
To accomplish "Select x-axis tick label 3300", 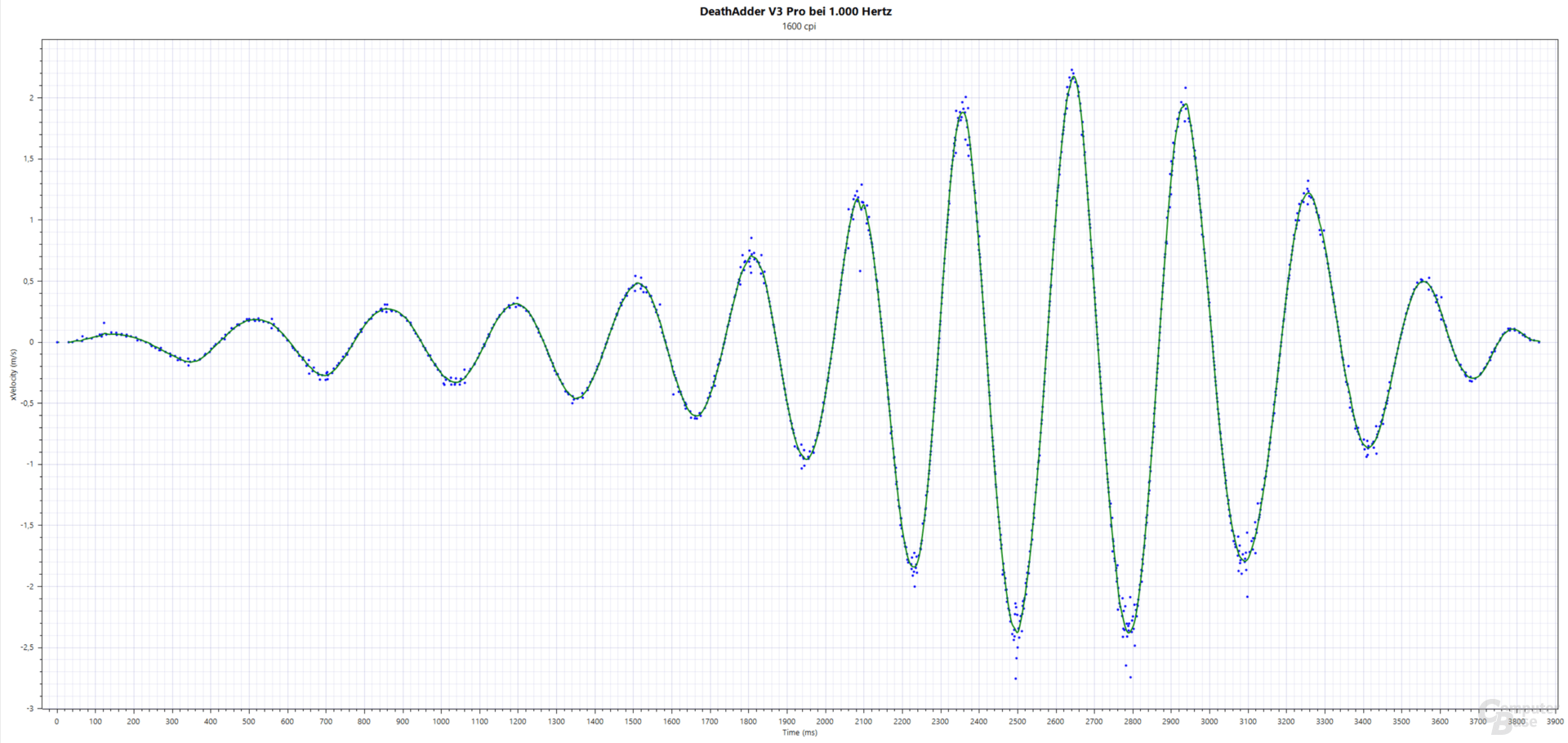I will (1324, 721).
